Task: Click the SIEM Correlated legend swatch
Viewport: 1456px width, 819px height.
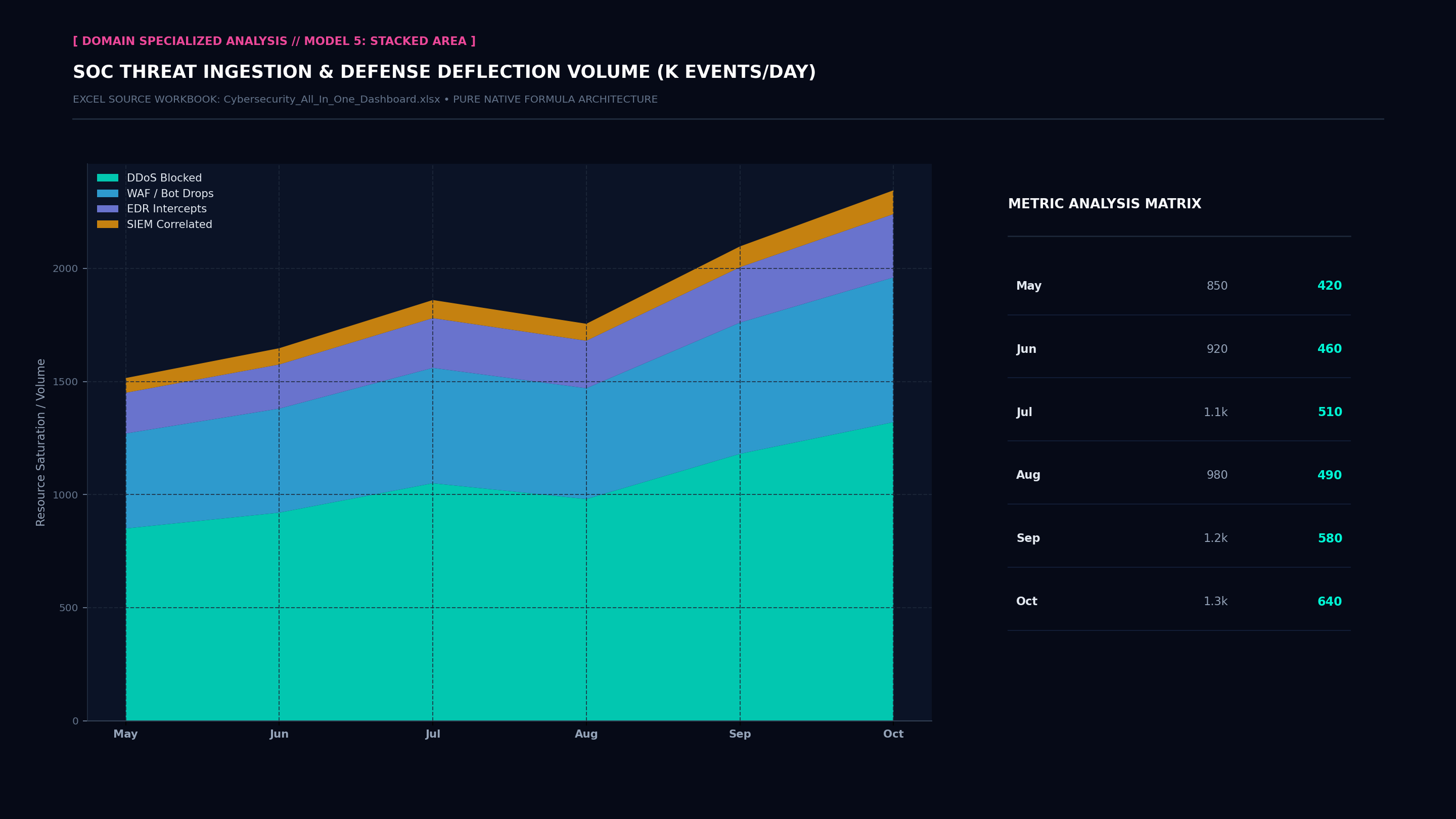Action: pyautogui.click(x=107, y=224)
